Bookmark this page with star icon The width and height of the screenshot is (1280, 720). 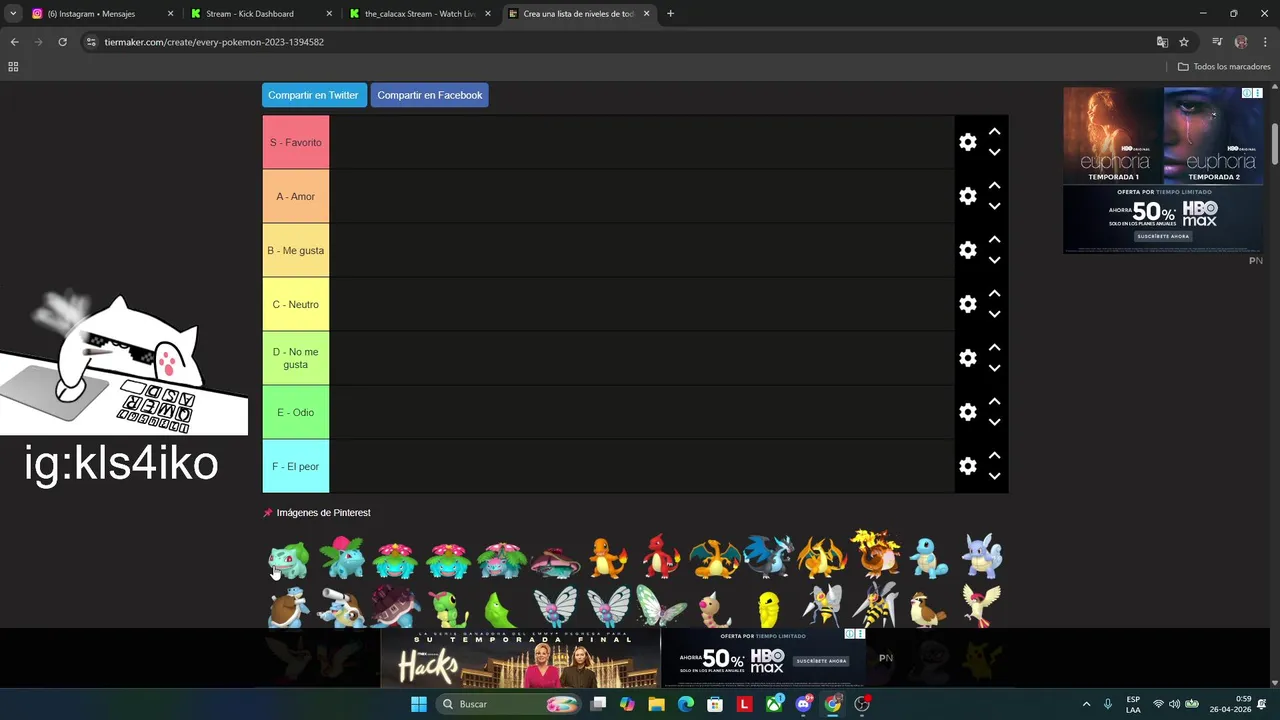coord(1184,42)
